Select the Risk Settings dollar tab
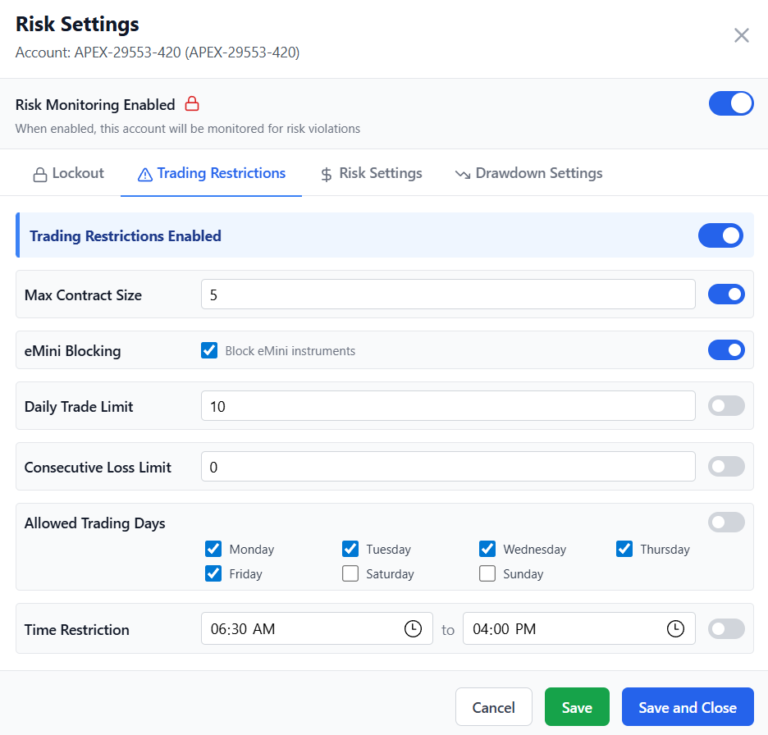Image resolution: width=768 pixels, height=735 pixels. (371, 173)
